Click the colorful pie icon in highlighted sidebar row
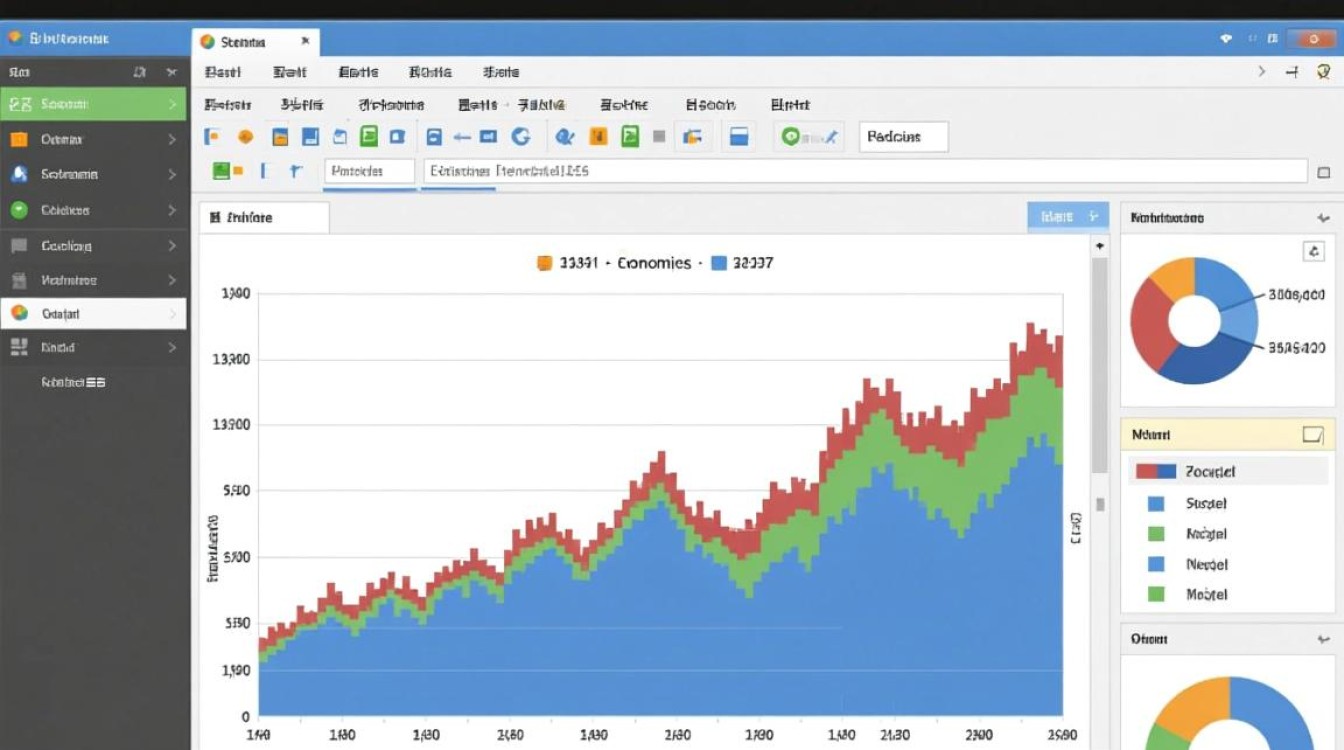1344x750 pixels. (x=19, y=313)
